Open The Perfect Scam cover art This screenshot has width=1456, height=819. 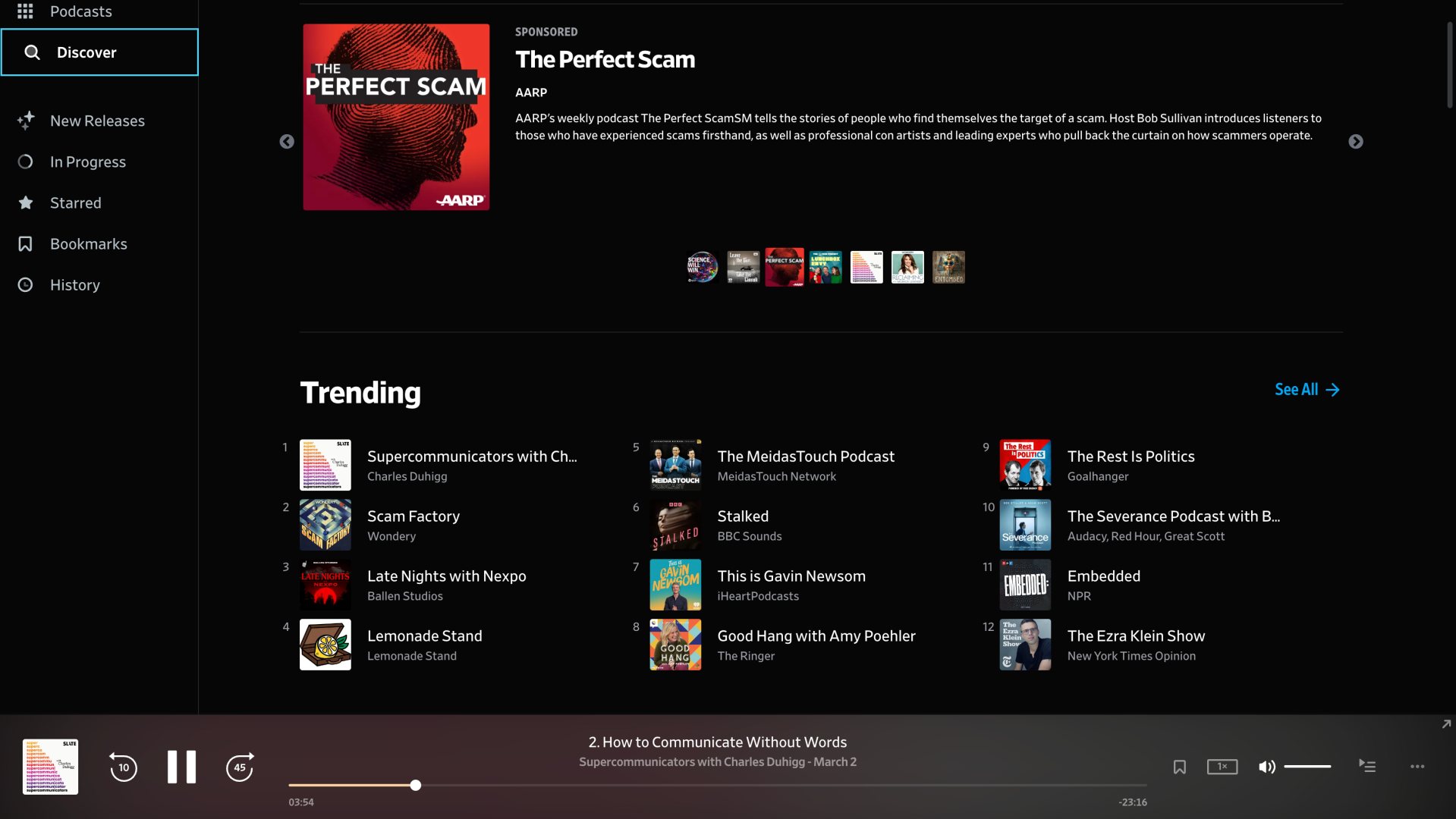click(396, 117)
